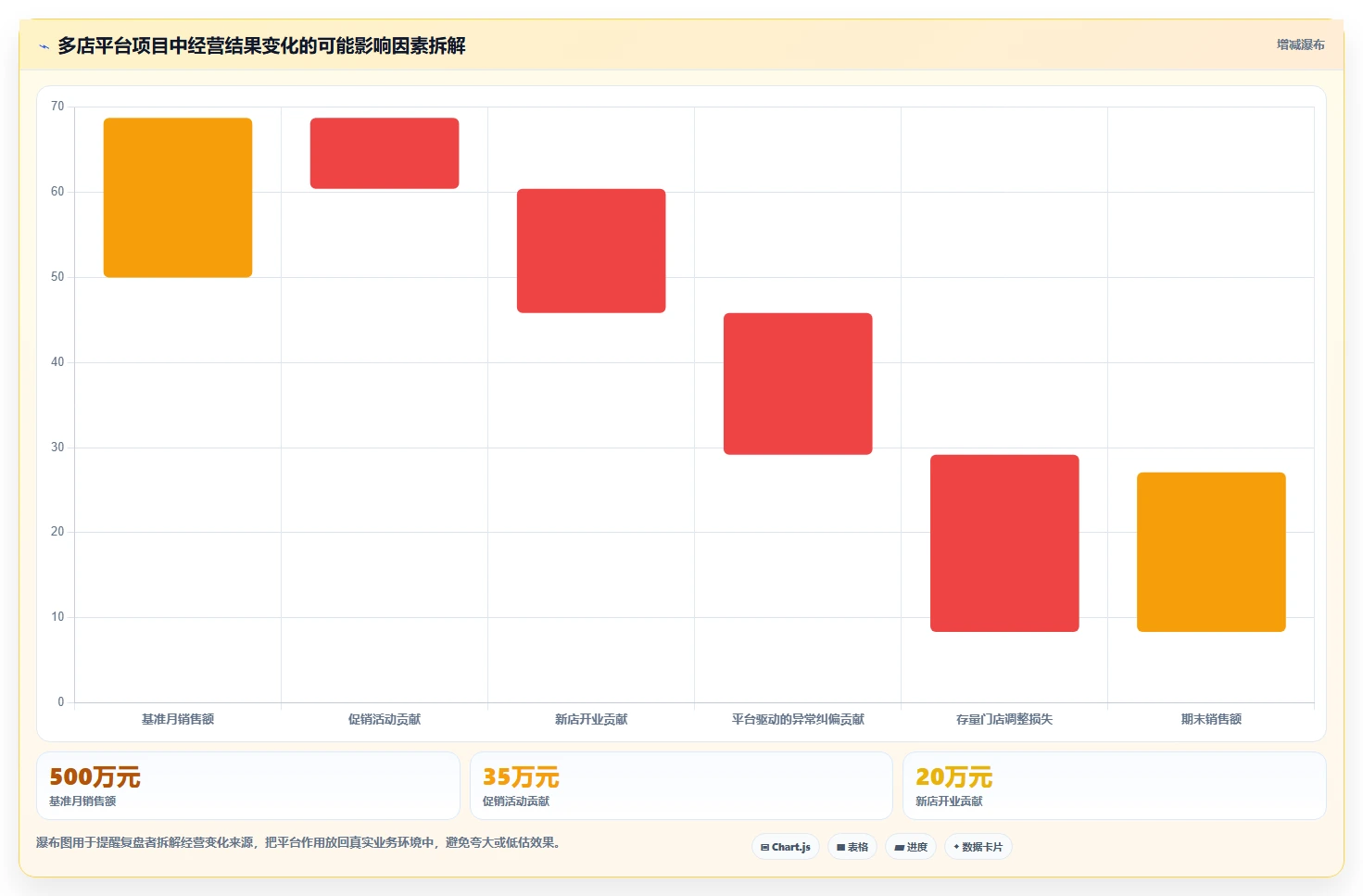The height and width of the screenshot is (896, 1363).
Task: Click the 进度 tag pill
Action: click(911, 847)
